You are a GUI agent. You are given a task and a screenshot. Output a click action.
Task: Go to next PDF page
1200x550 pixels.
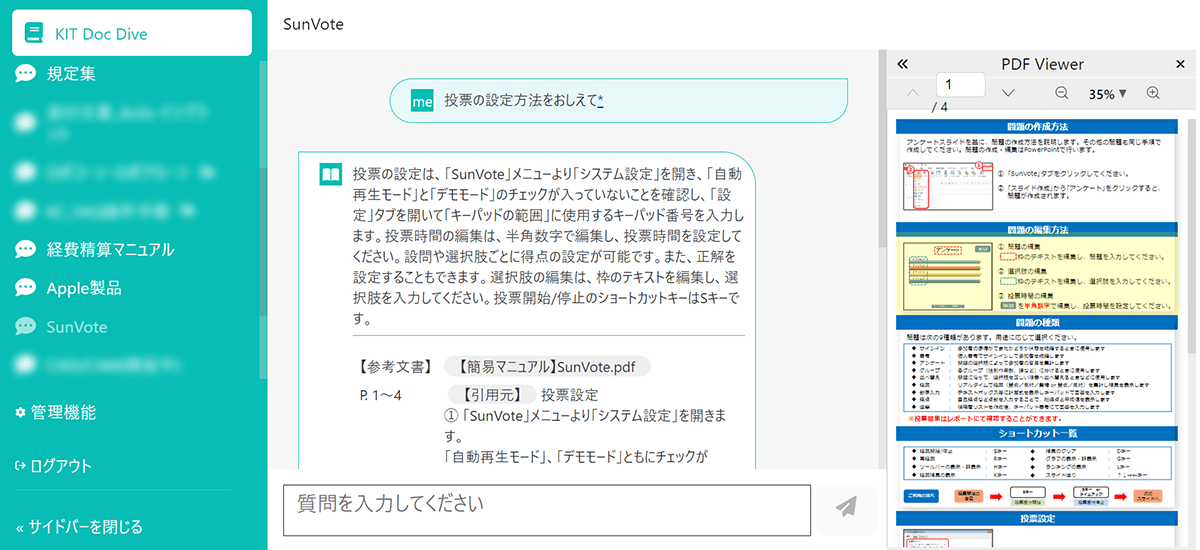click(x=1008, y=93)
